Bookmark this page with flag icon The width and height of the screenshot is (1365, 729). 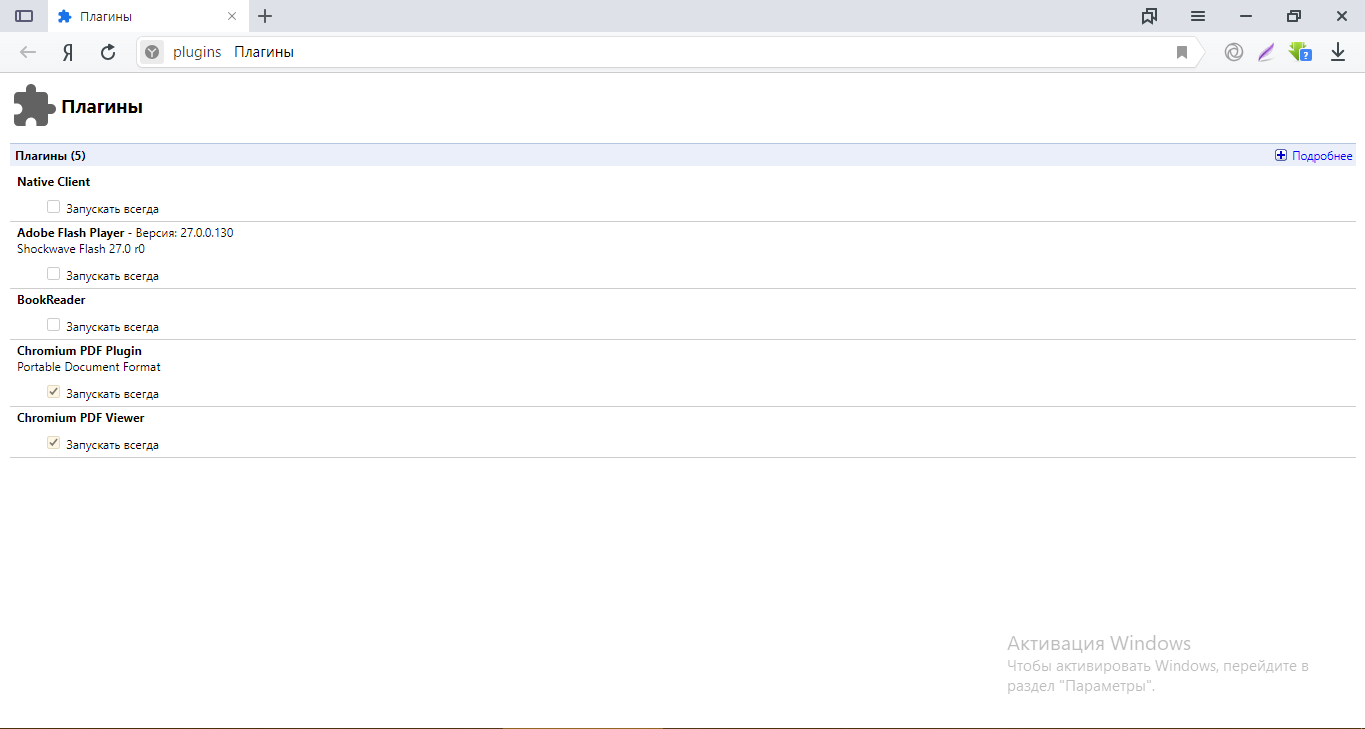(1182, 52)
